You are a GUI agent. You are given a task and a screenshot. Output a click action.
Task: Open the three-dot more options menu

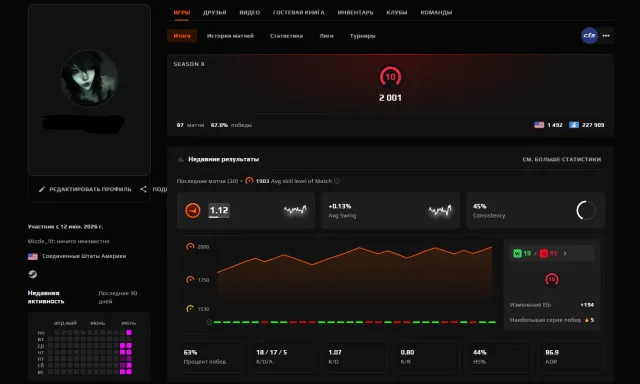pos(606,36)
